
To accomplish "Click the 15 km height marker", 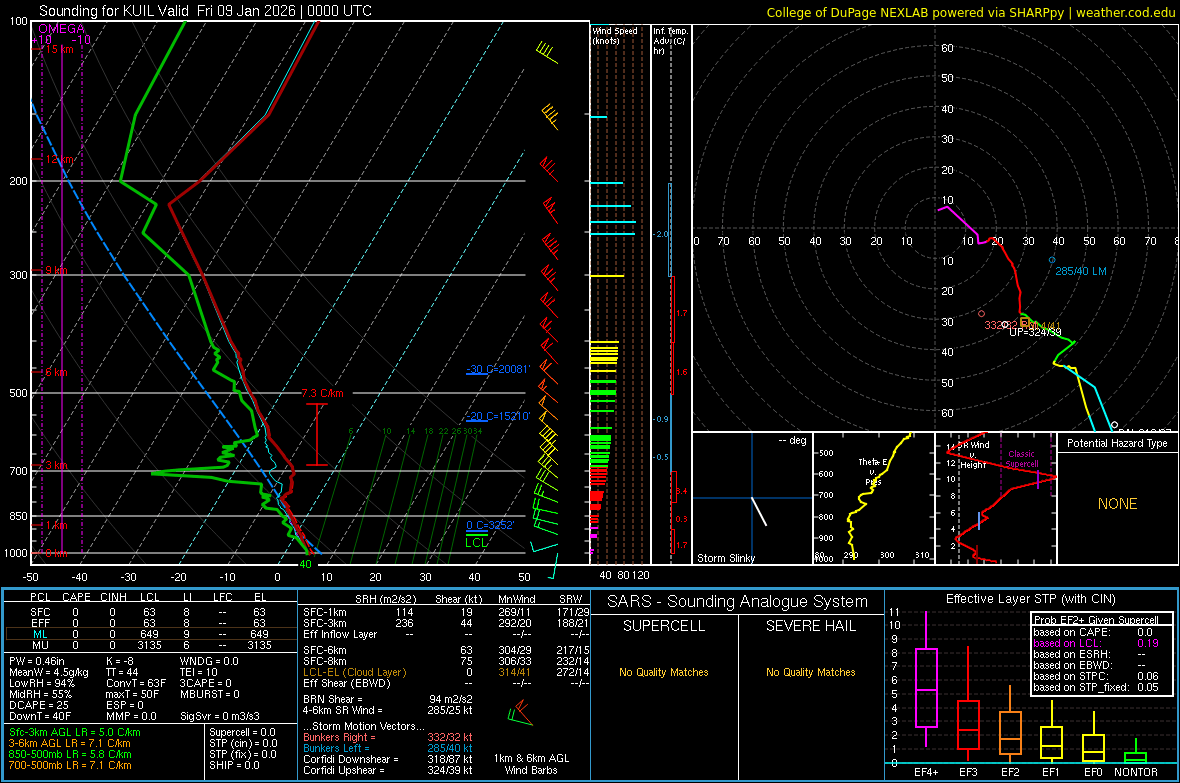I will click(x=58, y=49).
